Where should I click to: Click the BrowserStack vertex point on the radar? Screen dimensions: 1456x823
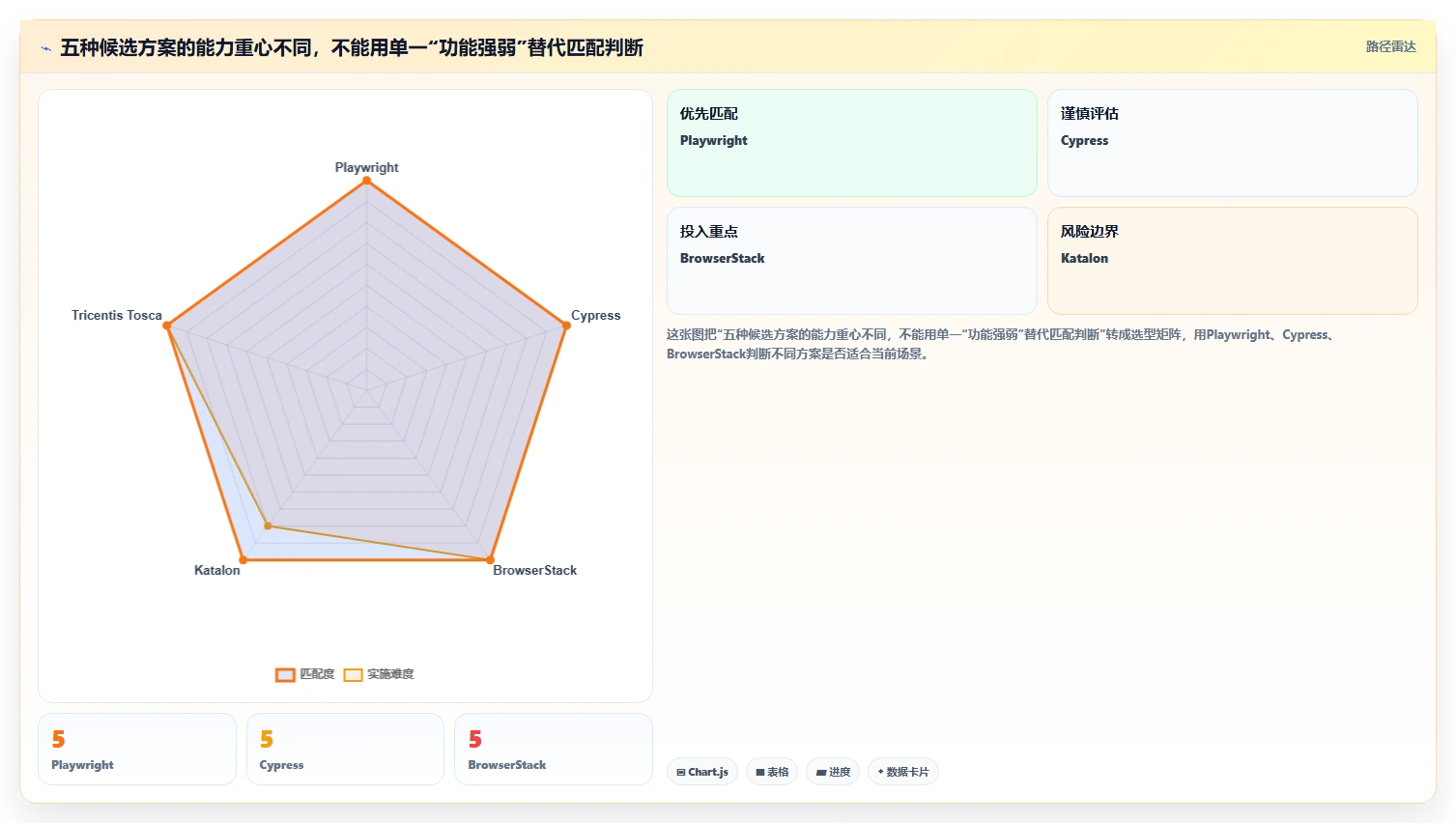point(490,559)
